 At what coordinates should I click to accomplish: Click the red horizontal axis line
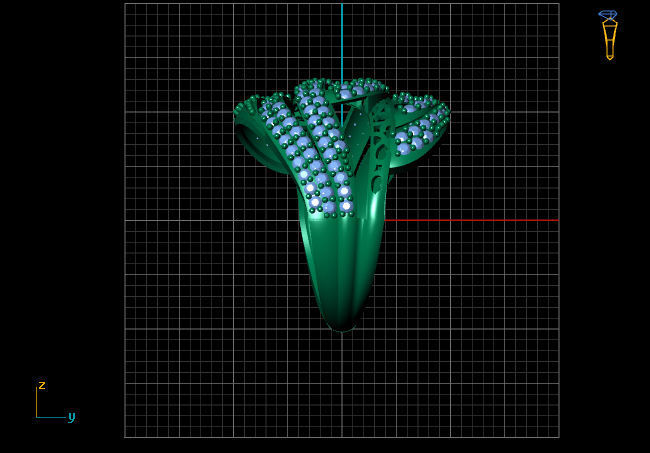(472, 220)
